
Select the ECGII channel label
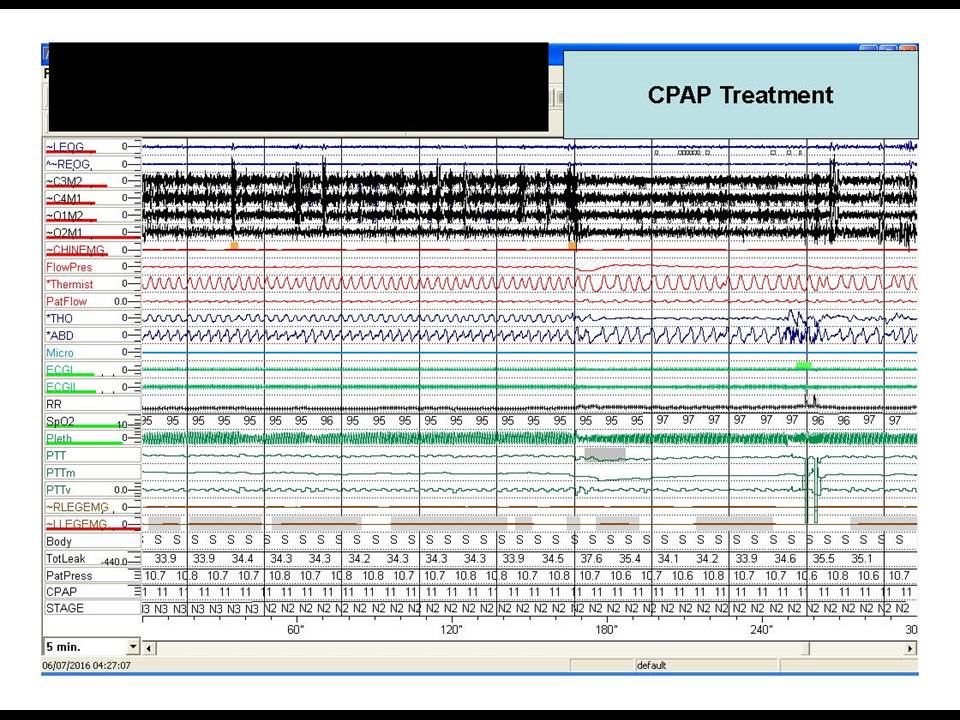pyautogui.click(x=61, y=387)
